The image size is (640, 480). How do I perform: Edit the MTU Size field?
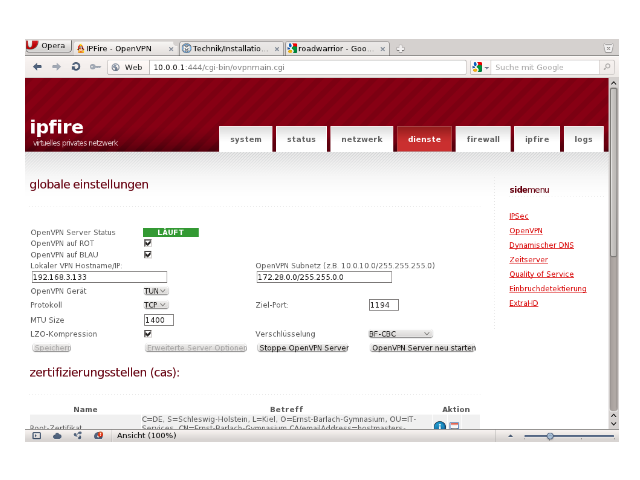tap(159, 320)
